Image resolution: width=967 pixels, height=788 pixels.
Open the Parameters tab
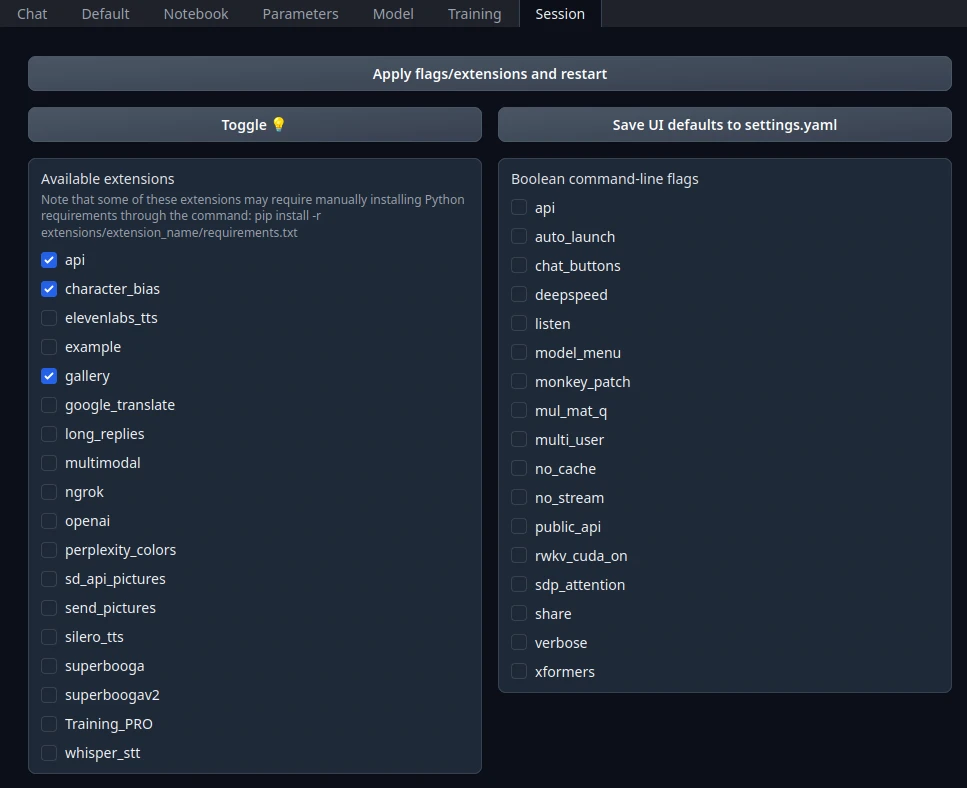[300, 14]
